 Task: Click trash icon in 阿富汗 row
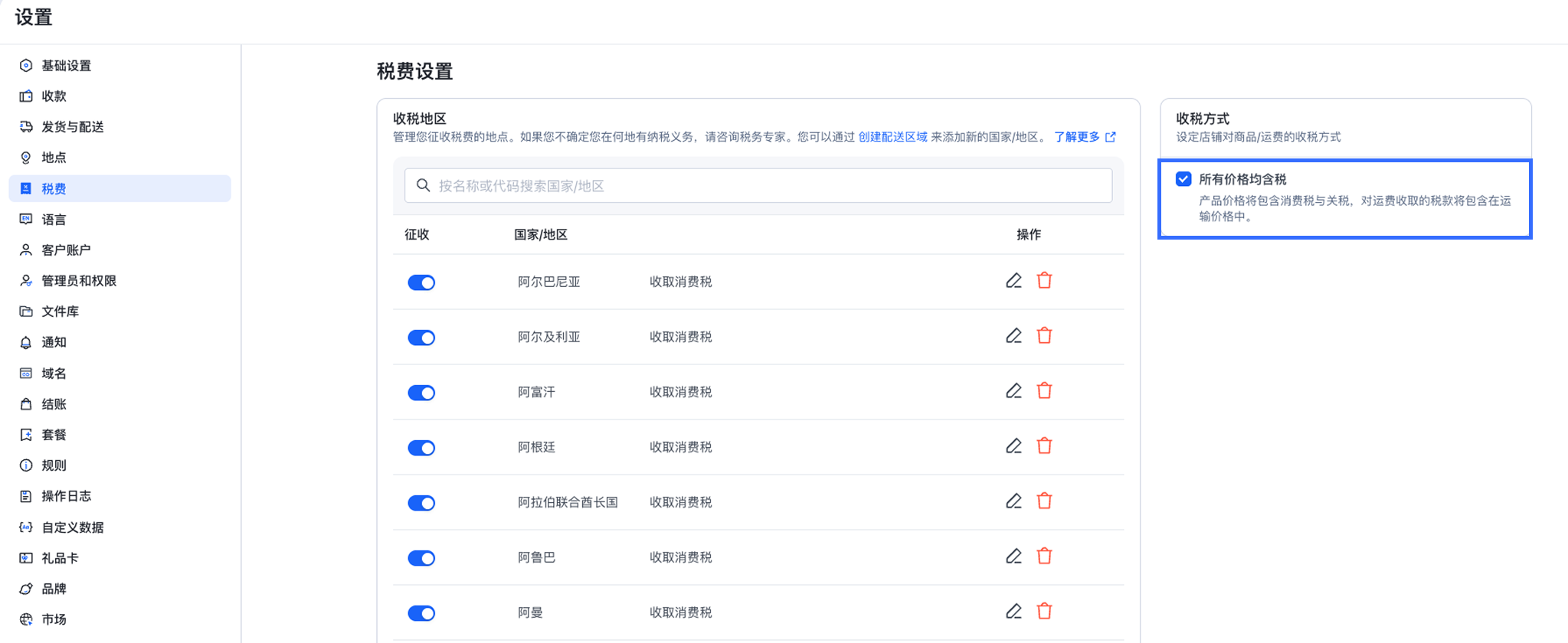(1044, 391)
